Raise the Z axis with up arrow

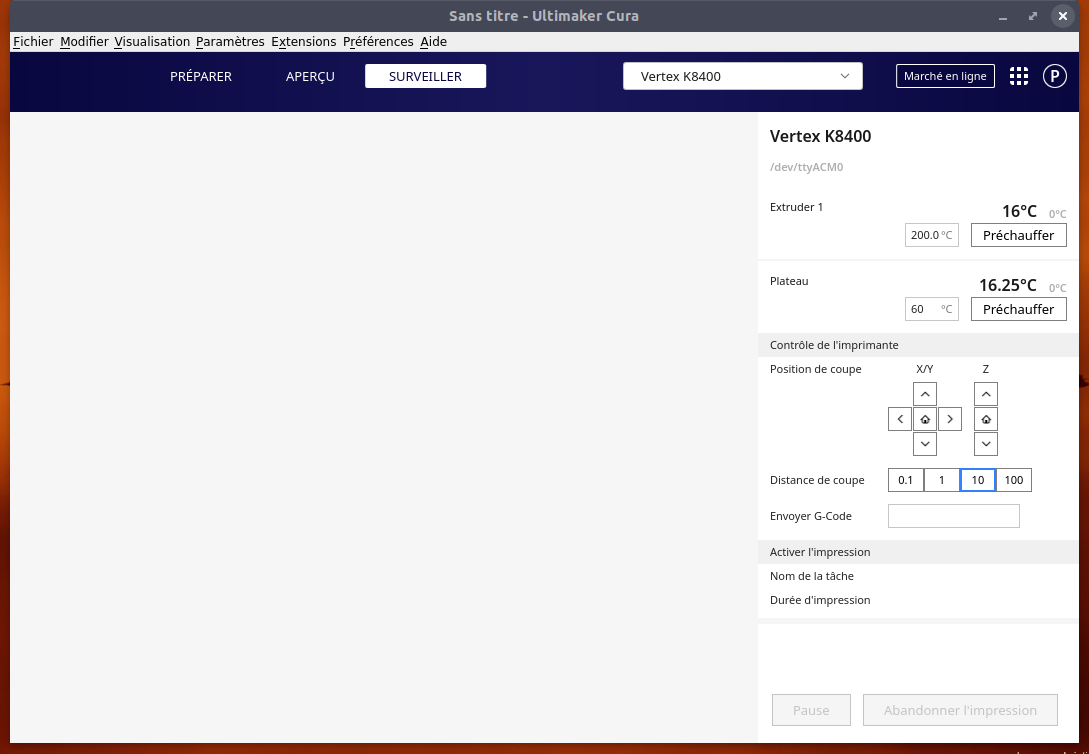tap(986, 394)
